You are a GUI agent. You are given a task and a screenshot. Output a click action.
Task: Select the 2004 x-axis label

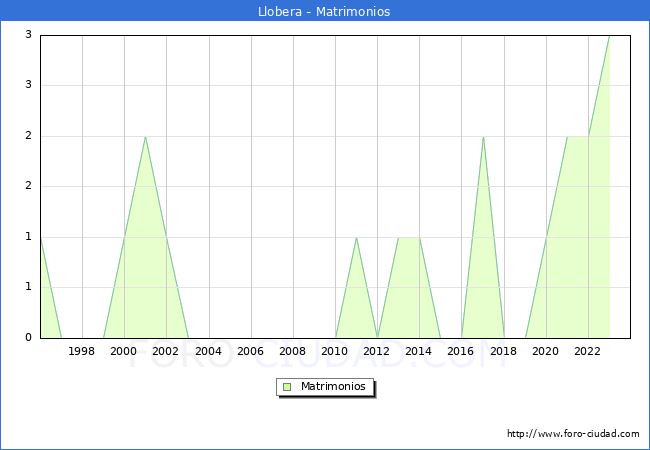208,351
